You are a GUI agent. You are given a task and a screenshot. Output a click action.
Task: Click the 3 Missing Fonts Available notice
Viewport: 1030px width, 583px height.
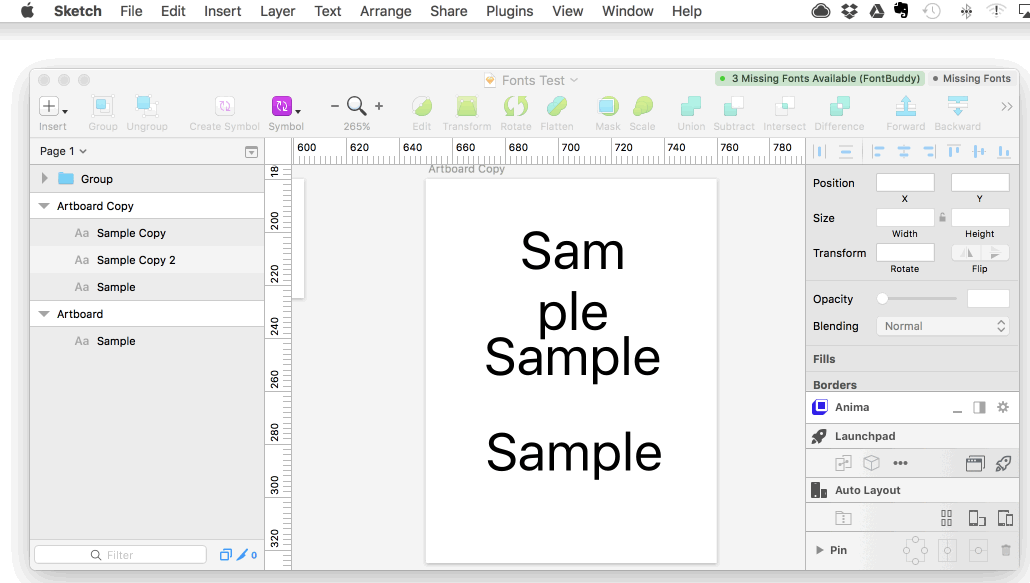point(819,78)
